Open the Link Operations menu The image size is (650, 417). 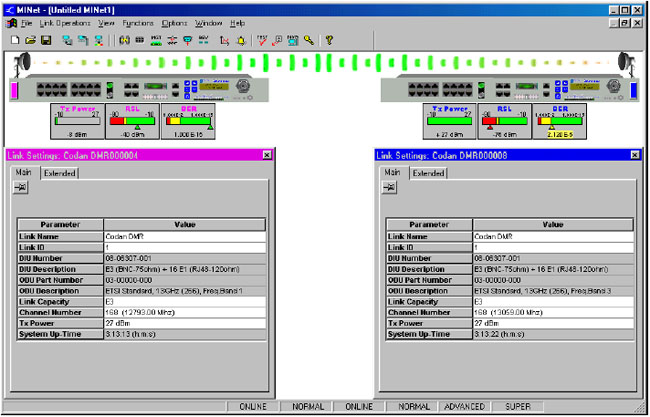[65, 24]
